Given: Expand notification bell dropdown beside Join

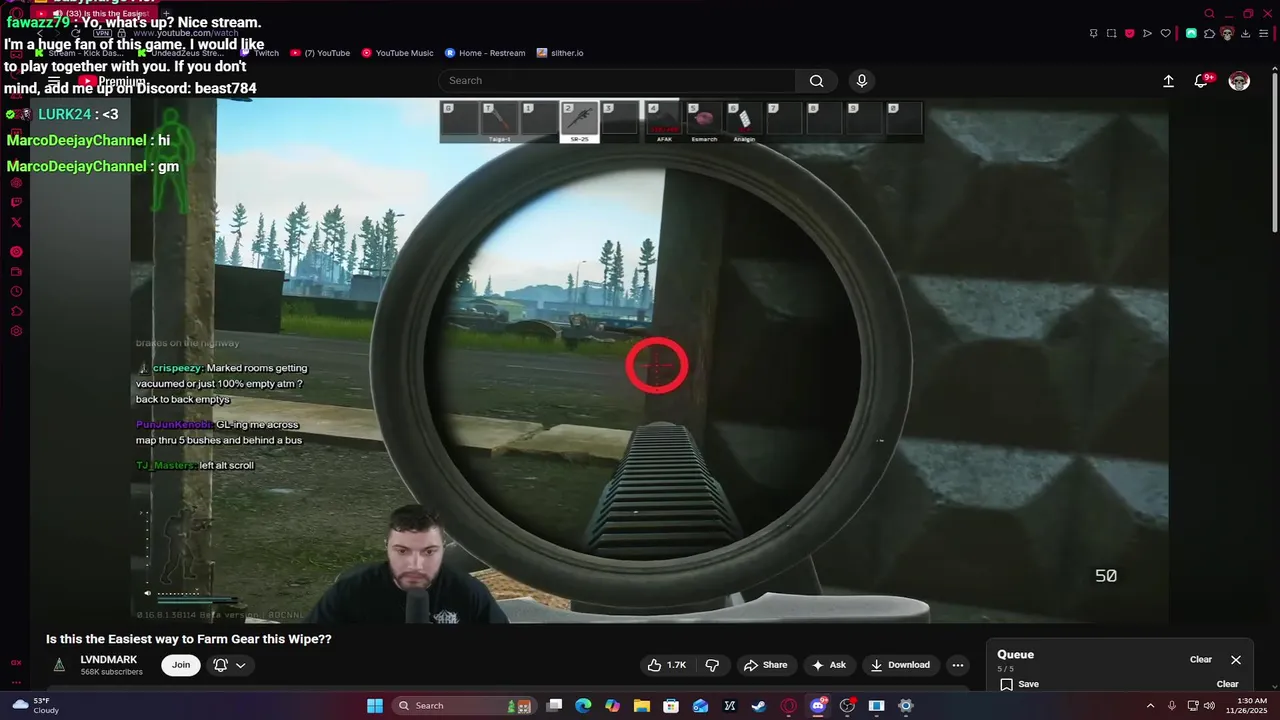Looking at the screenshot, I should 230,665.
